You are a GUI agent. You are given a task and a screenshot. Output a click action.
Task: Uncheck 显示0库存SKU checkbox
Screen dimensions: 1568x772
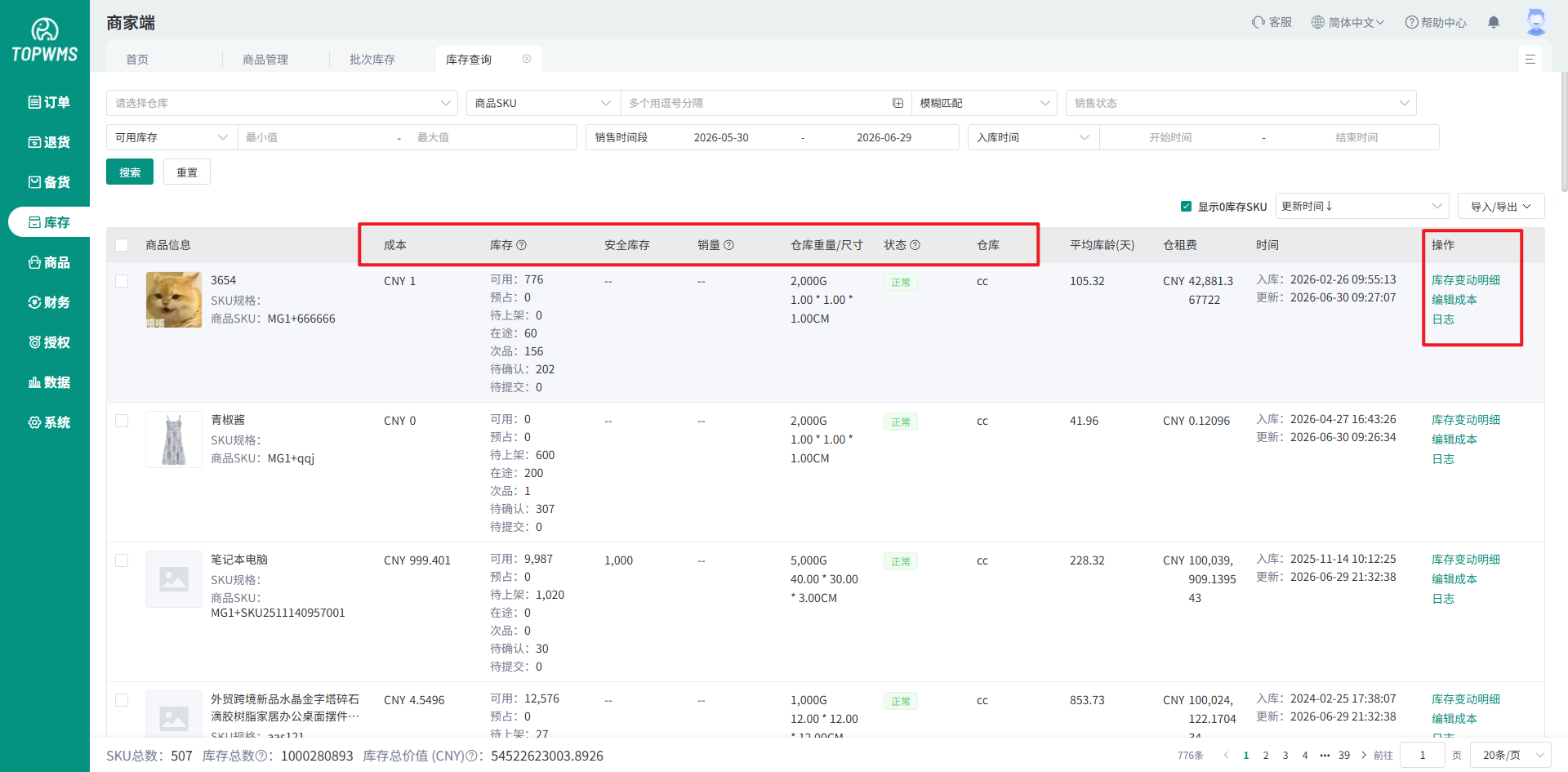pos(1186,207)
